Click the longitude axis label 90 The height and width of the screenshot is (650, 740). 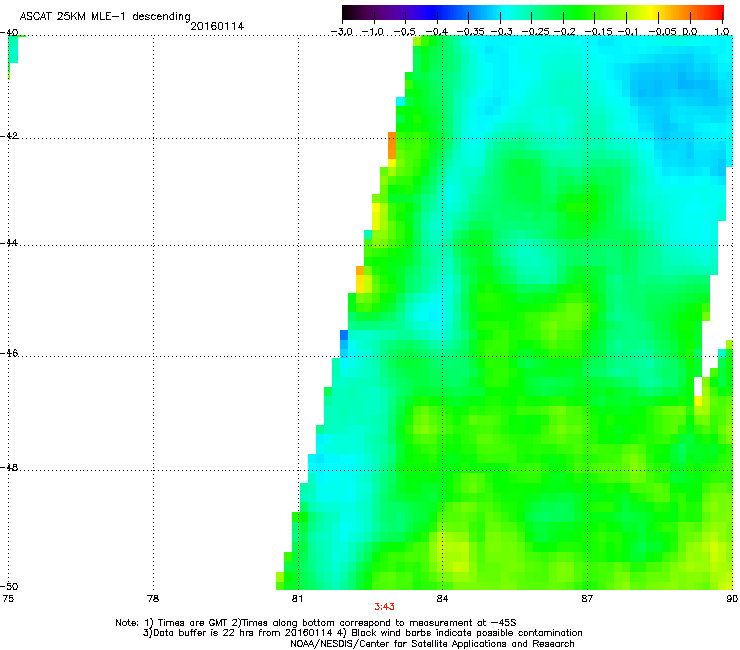coord(732,599)
